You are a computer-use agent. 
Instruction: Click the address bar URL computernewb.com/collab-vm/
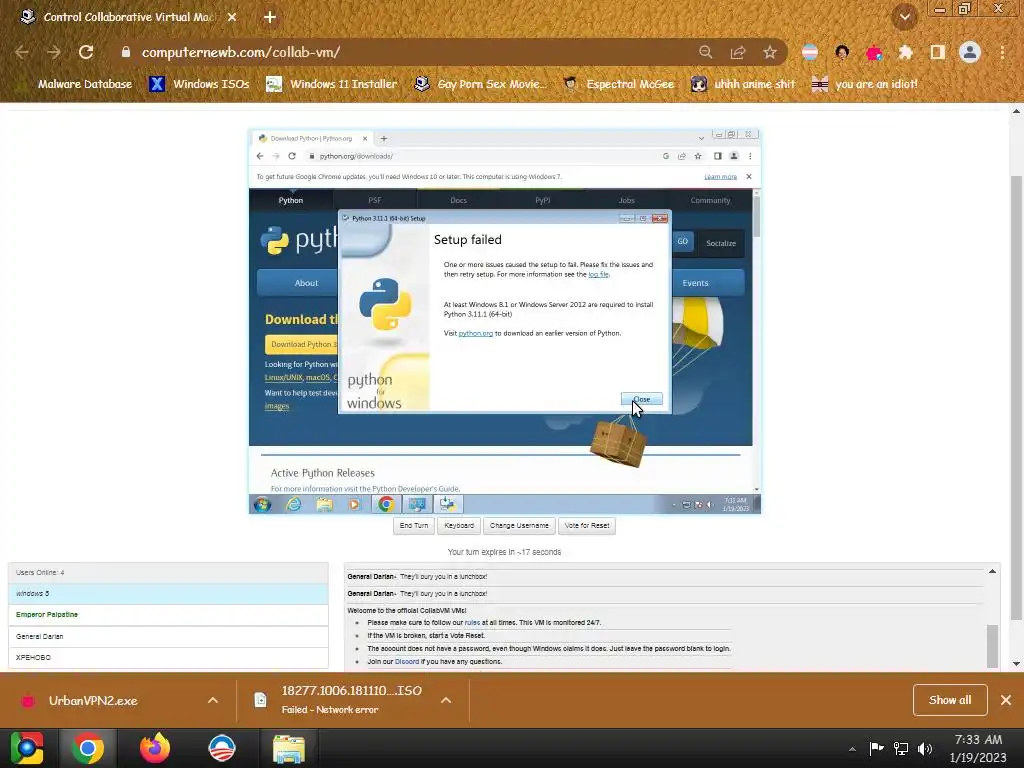click(x=240, y=52)
